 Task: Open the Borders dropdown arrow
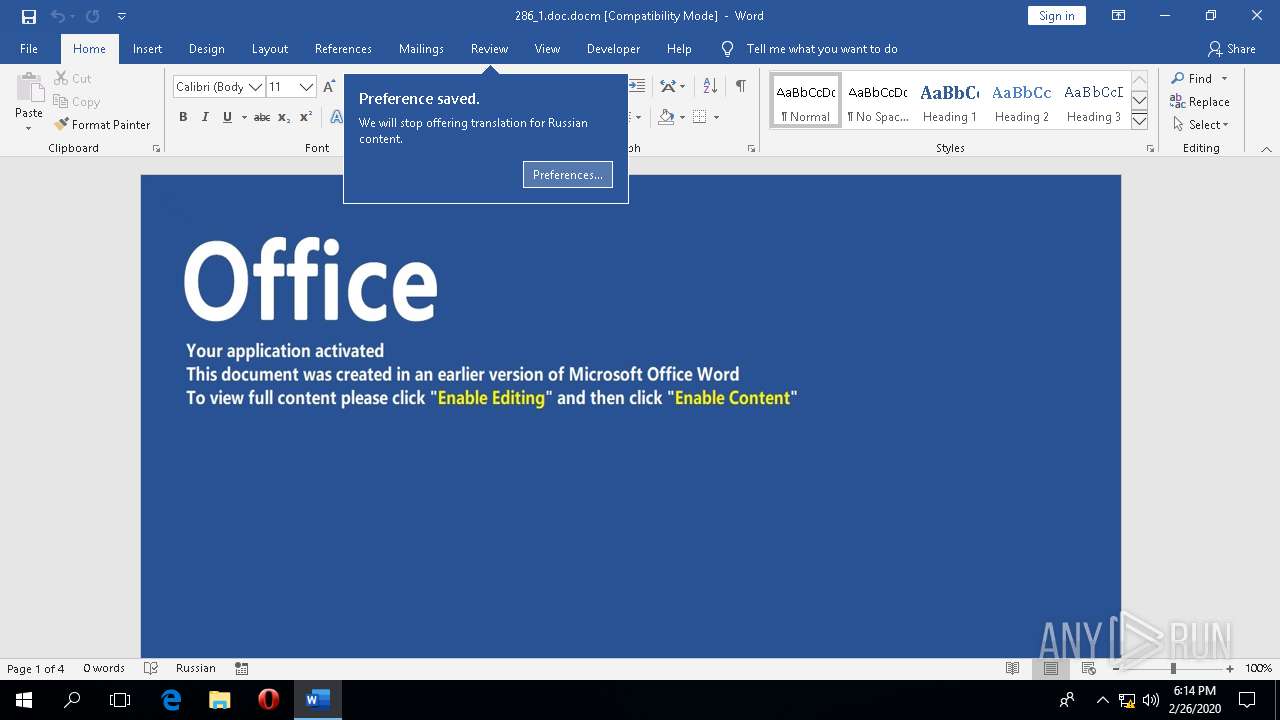click(x=717, y=117)
